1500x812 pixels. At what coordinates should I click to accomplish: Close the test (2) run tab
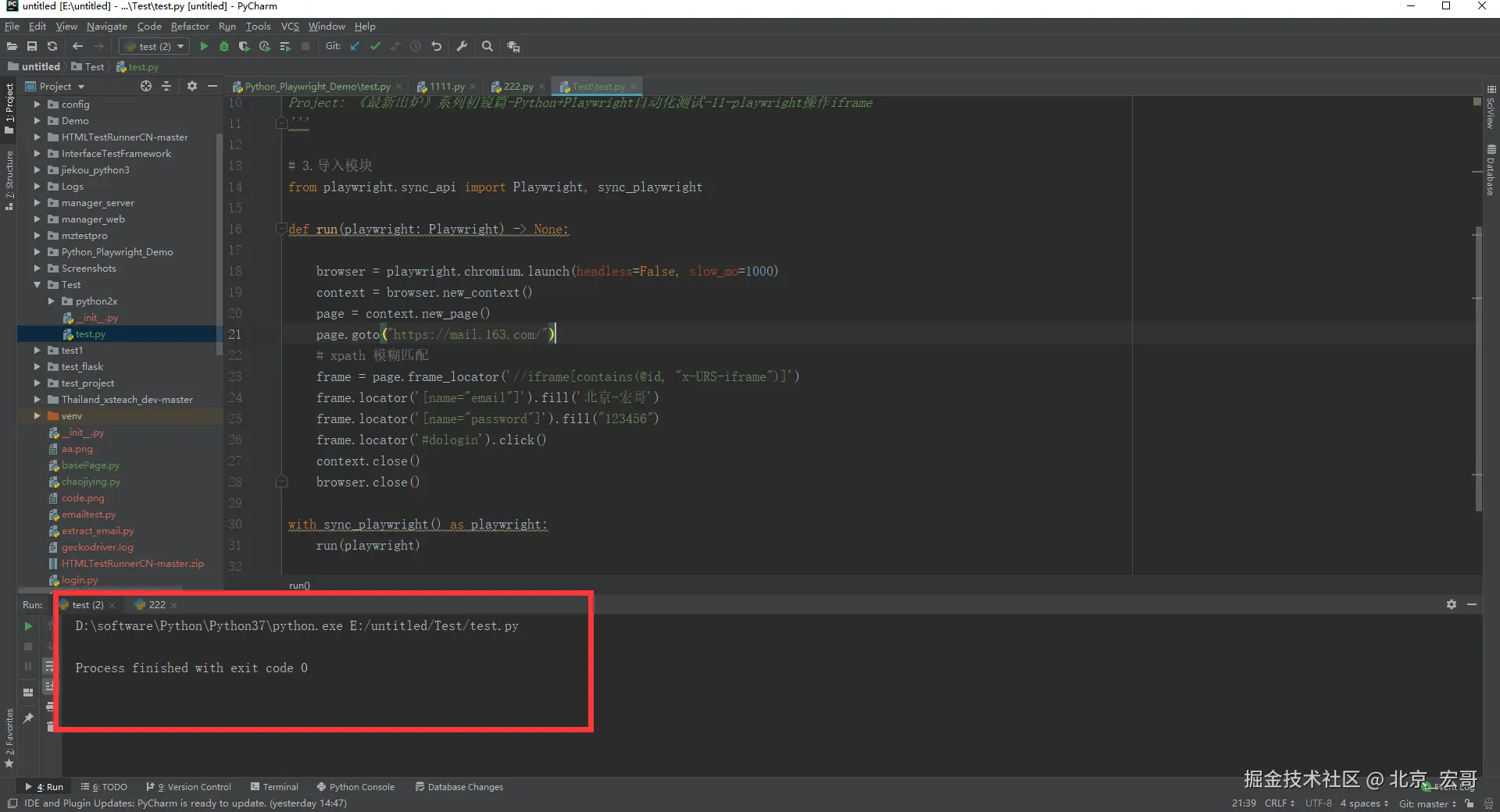(112, 605)
